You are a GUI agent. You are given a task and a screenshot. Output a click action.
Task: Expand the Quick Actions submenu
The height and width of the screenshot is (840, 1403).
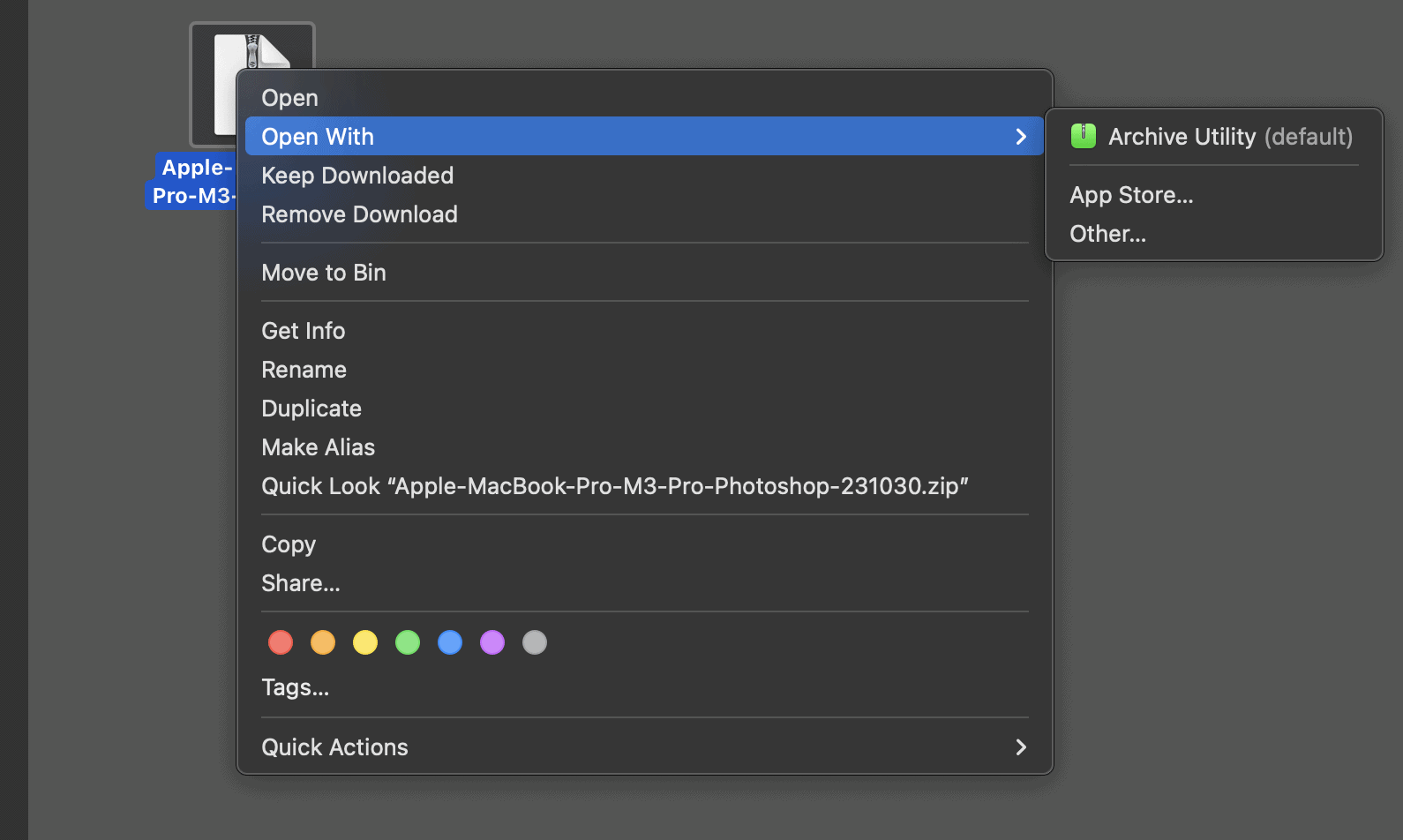1021,747
